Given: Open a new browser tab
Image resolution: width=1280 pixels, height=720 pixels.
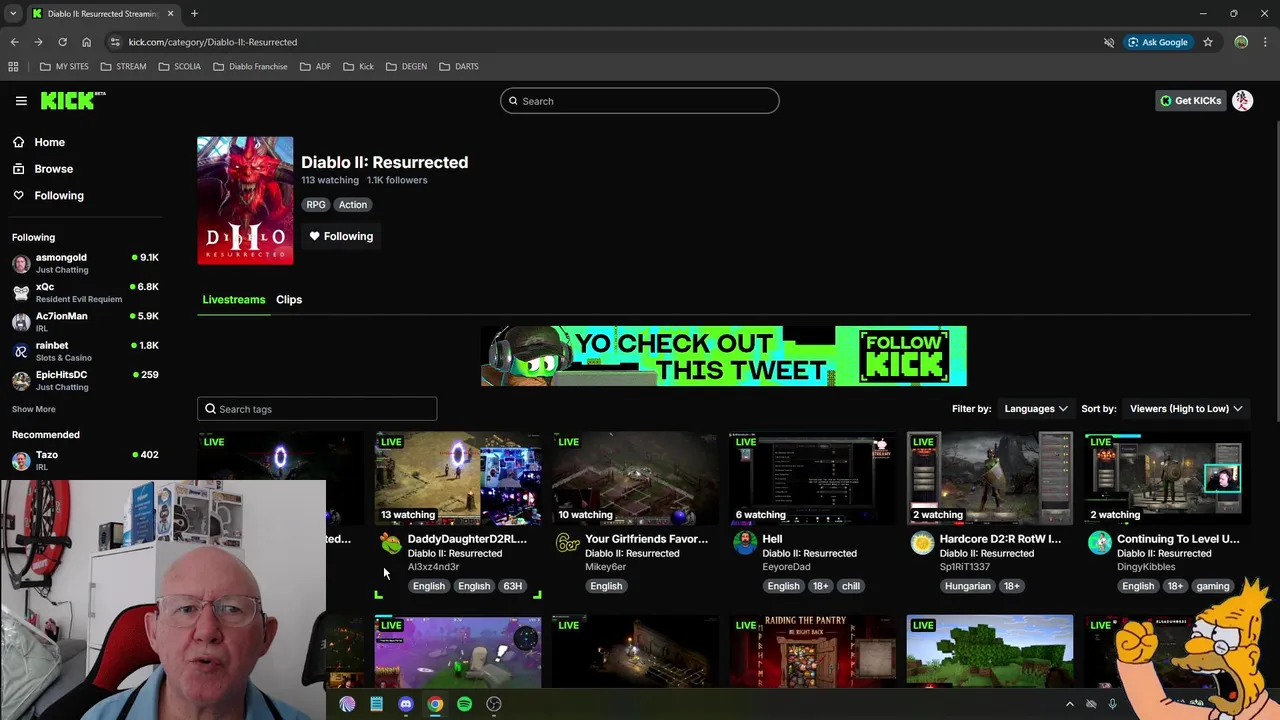Looking at the screenshot, I should [x=194, y=14].
